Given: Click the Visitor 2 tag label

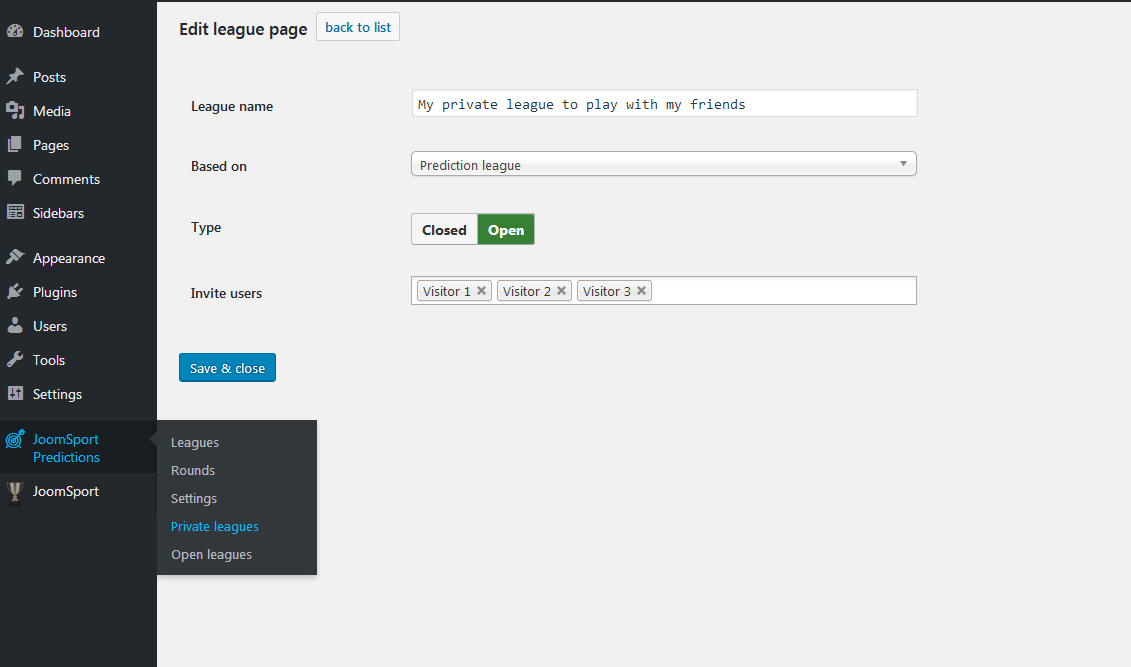Looking at the screenshot, I should coord(527,291).
